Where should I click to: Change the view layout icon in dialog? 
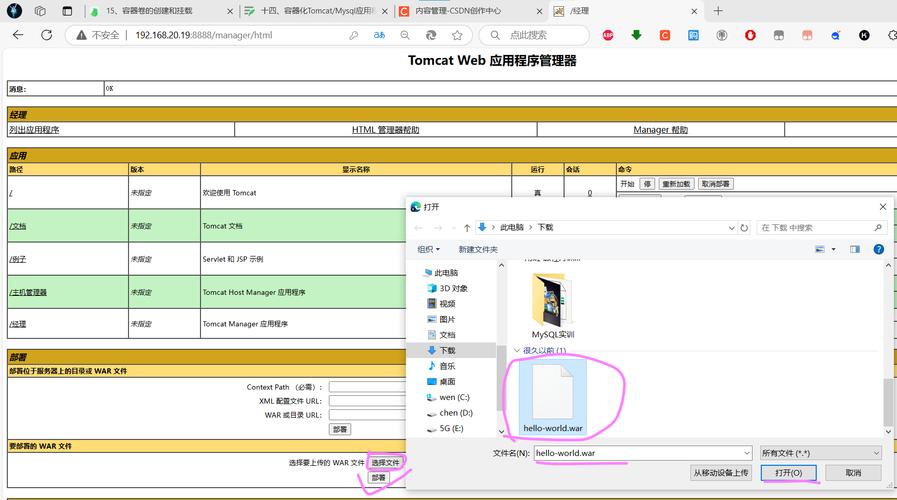tap(820, 249)
